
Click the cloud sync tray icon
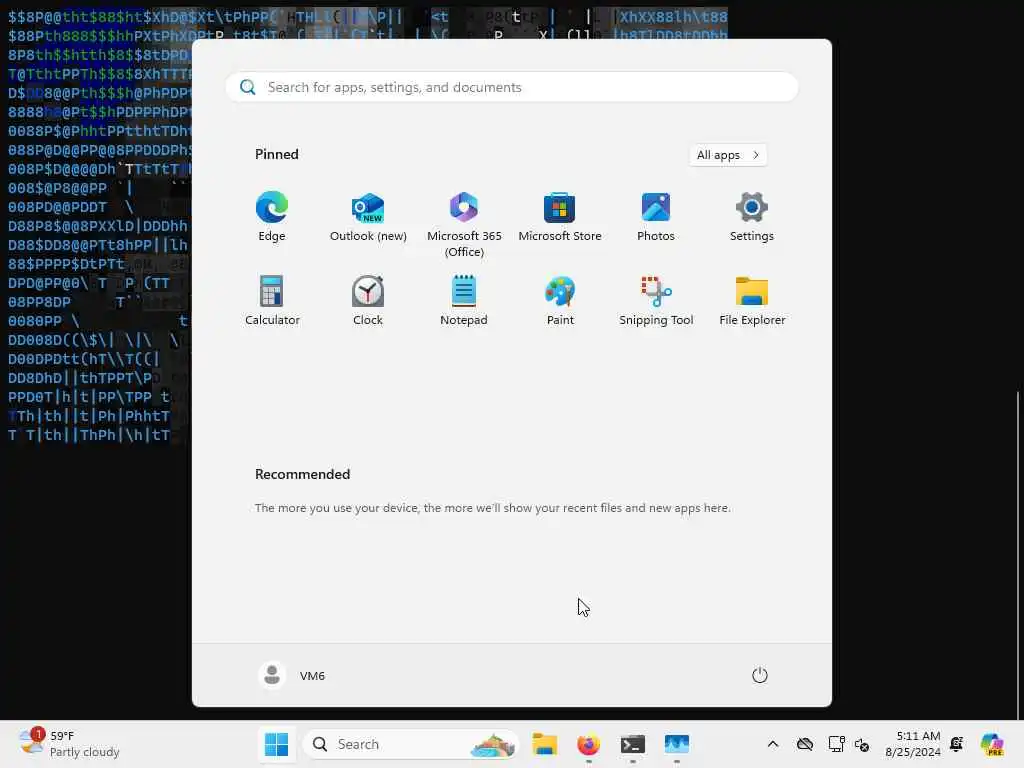point(805,744)
